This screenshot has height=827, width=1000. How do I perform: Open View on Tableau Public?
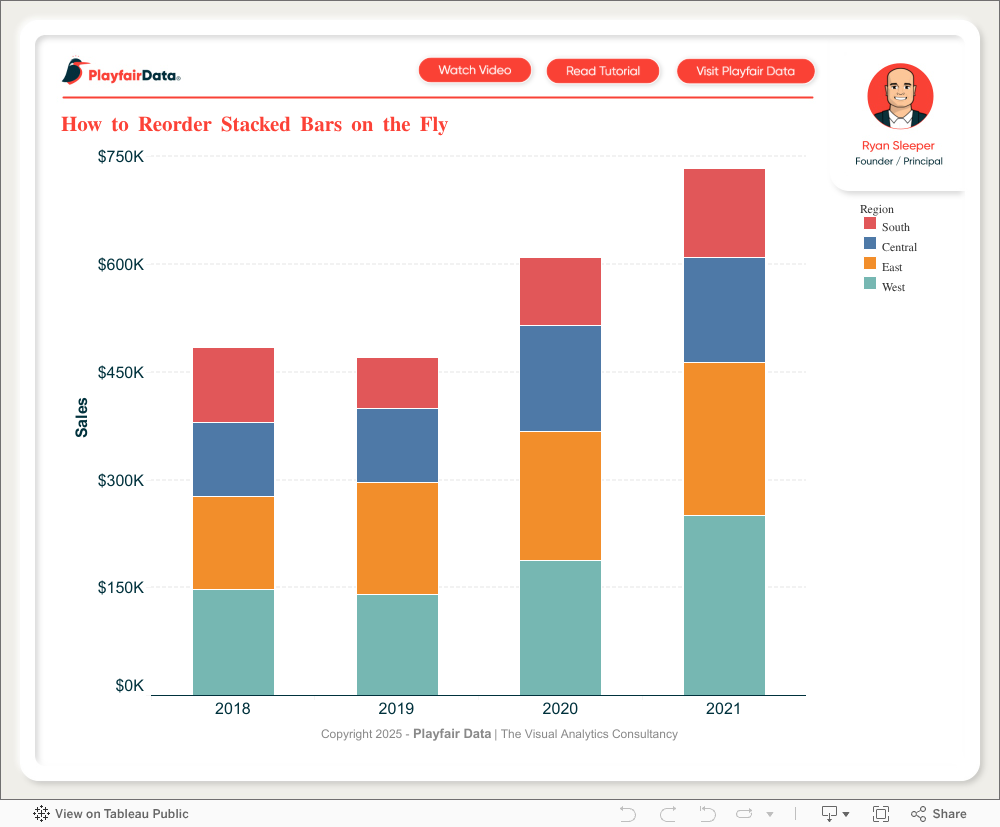pos(111,814)
